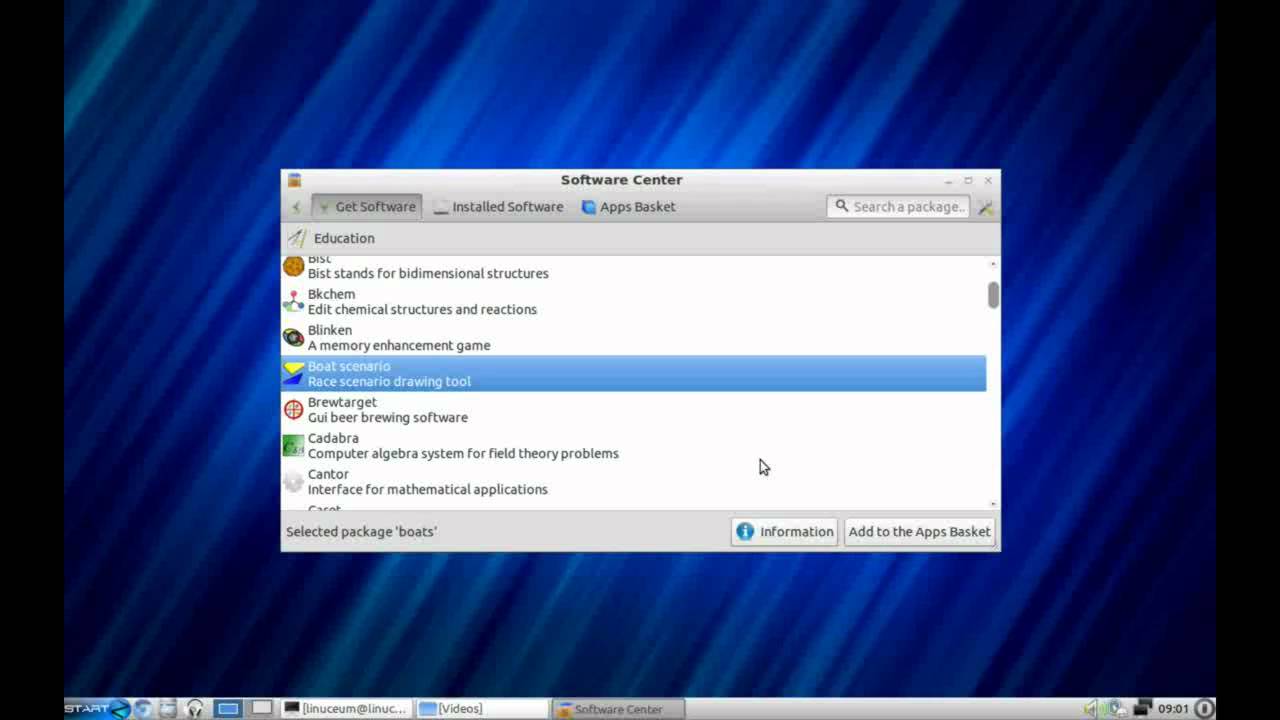Switch to second workspace in pager
1280x720 pixels.
(x=262, y=708)
